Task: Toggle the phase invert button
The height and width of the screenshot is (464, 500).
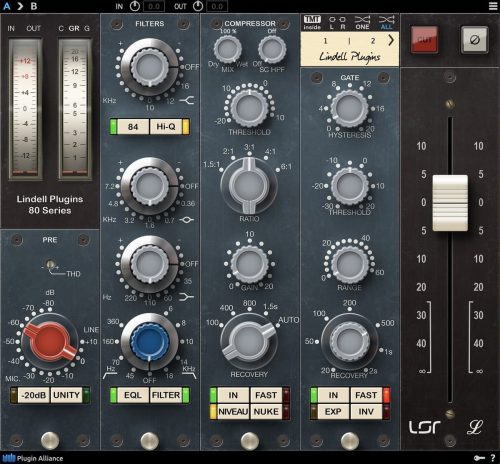Action: (x=475, y=40)
